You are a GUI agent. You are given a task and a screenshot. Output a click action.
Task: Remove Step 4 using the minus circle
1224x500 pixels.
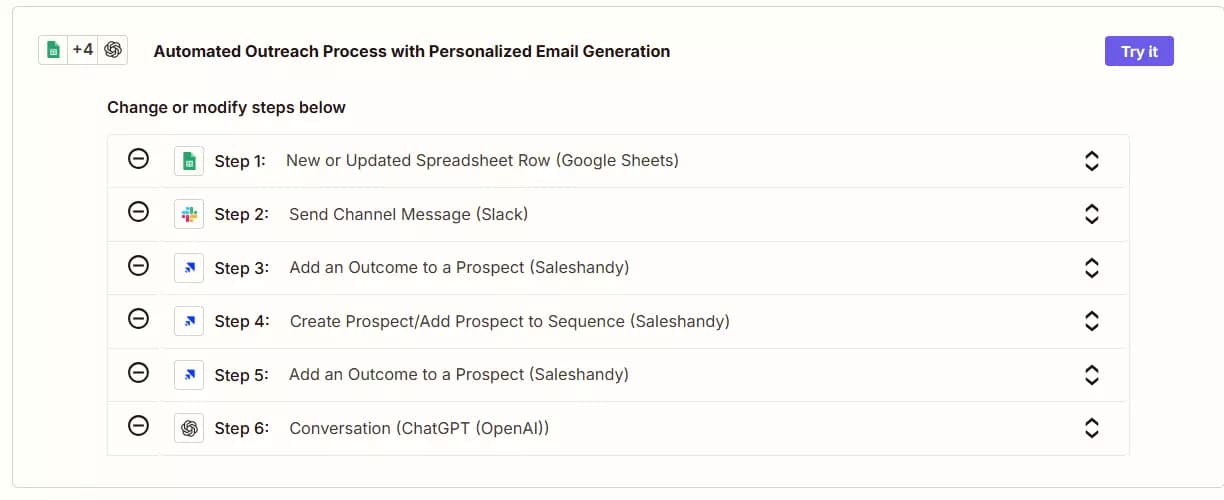[139, 319]
